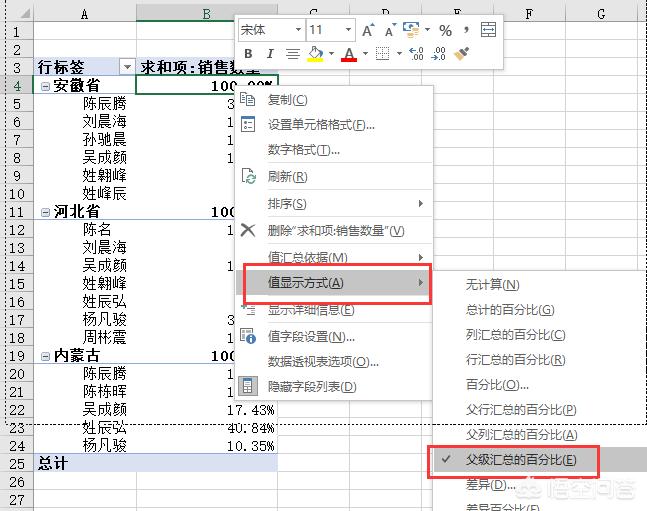
Task: Increase decimal places
Action: [x=416, y=54]
